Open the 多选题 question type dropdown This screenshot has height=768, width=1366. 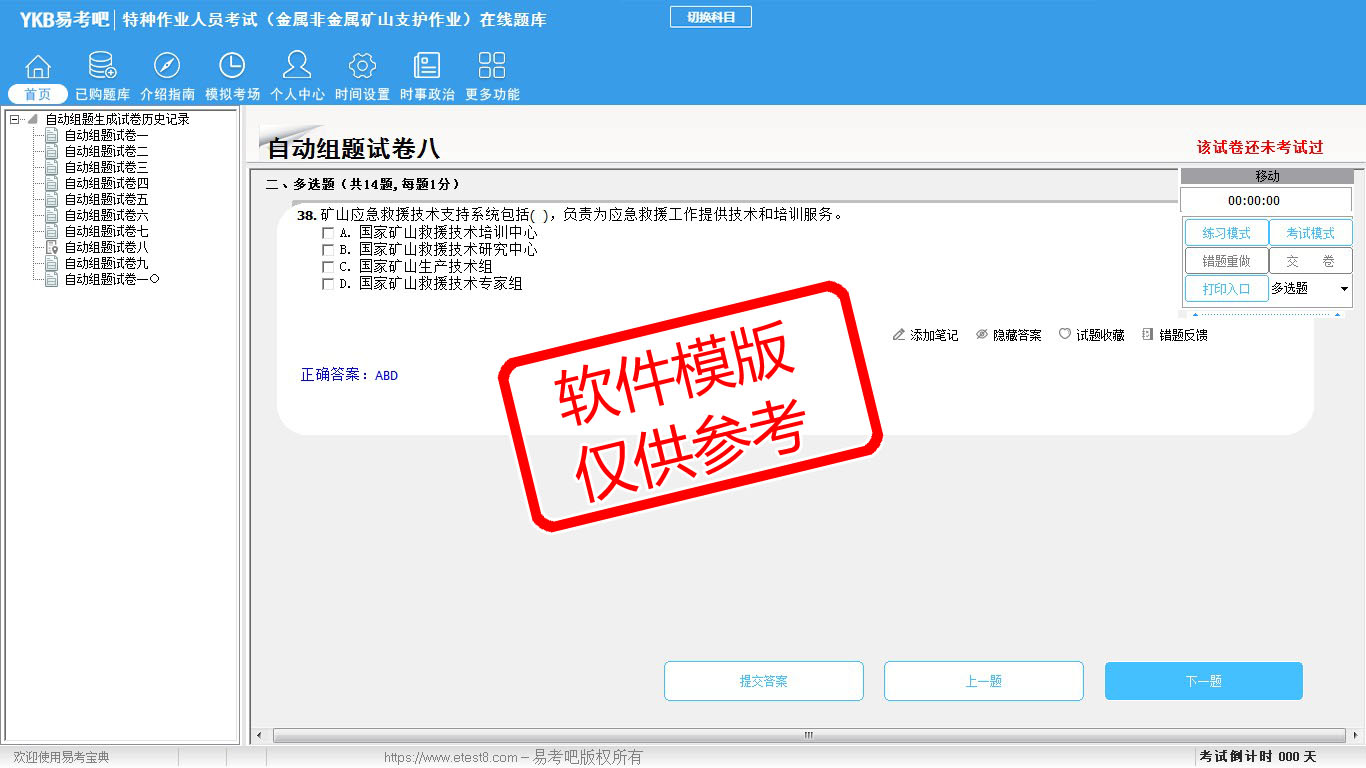pos(1343,289)
